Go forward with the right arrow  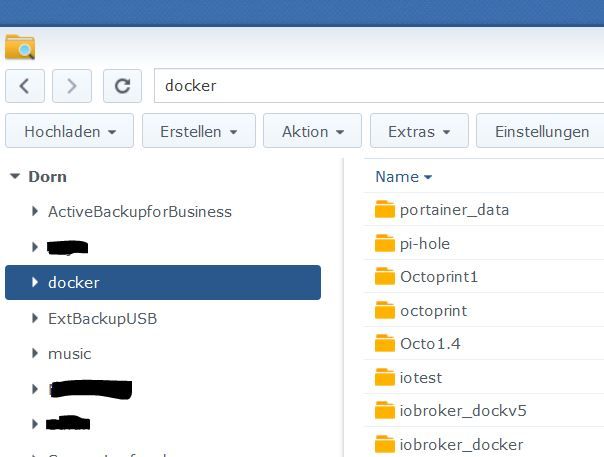click(x=72, y=86)
